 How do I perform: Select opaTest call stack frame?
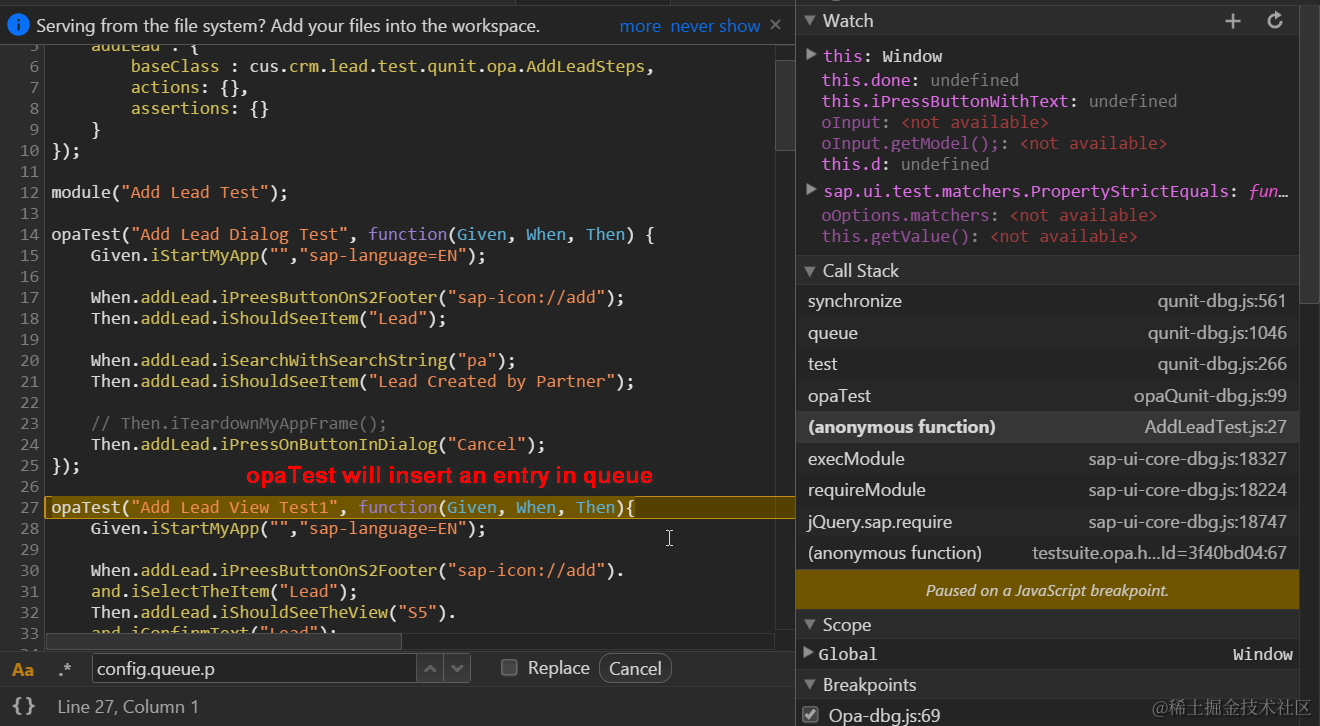(x=1047, y=396)
